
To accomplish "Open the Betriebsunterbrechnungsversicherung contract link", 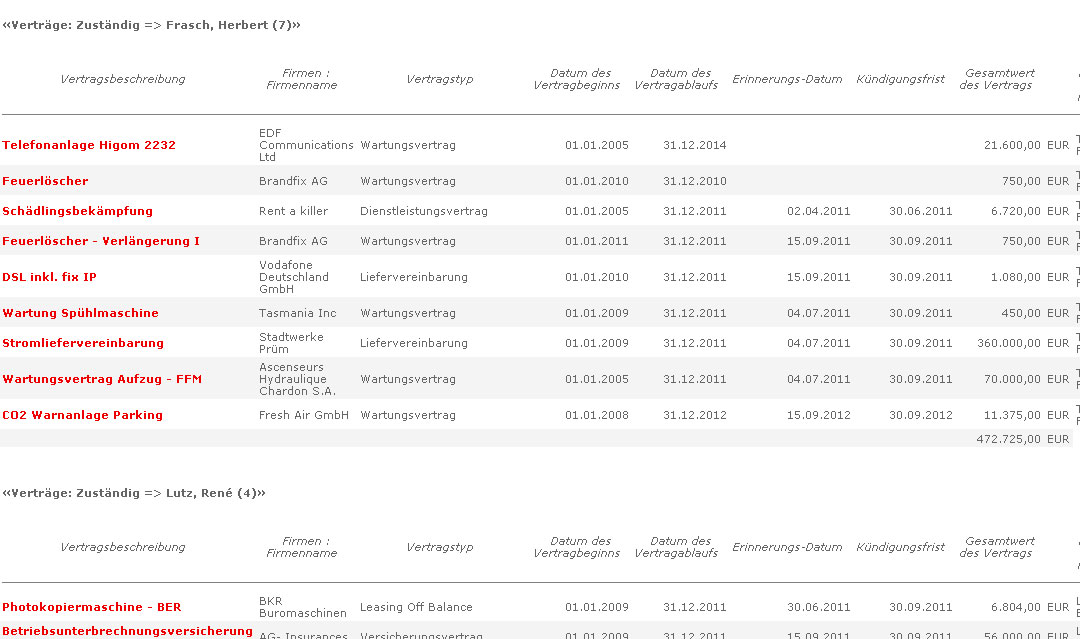I will coord(127,631).
